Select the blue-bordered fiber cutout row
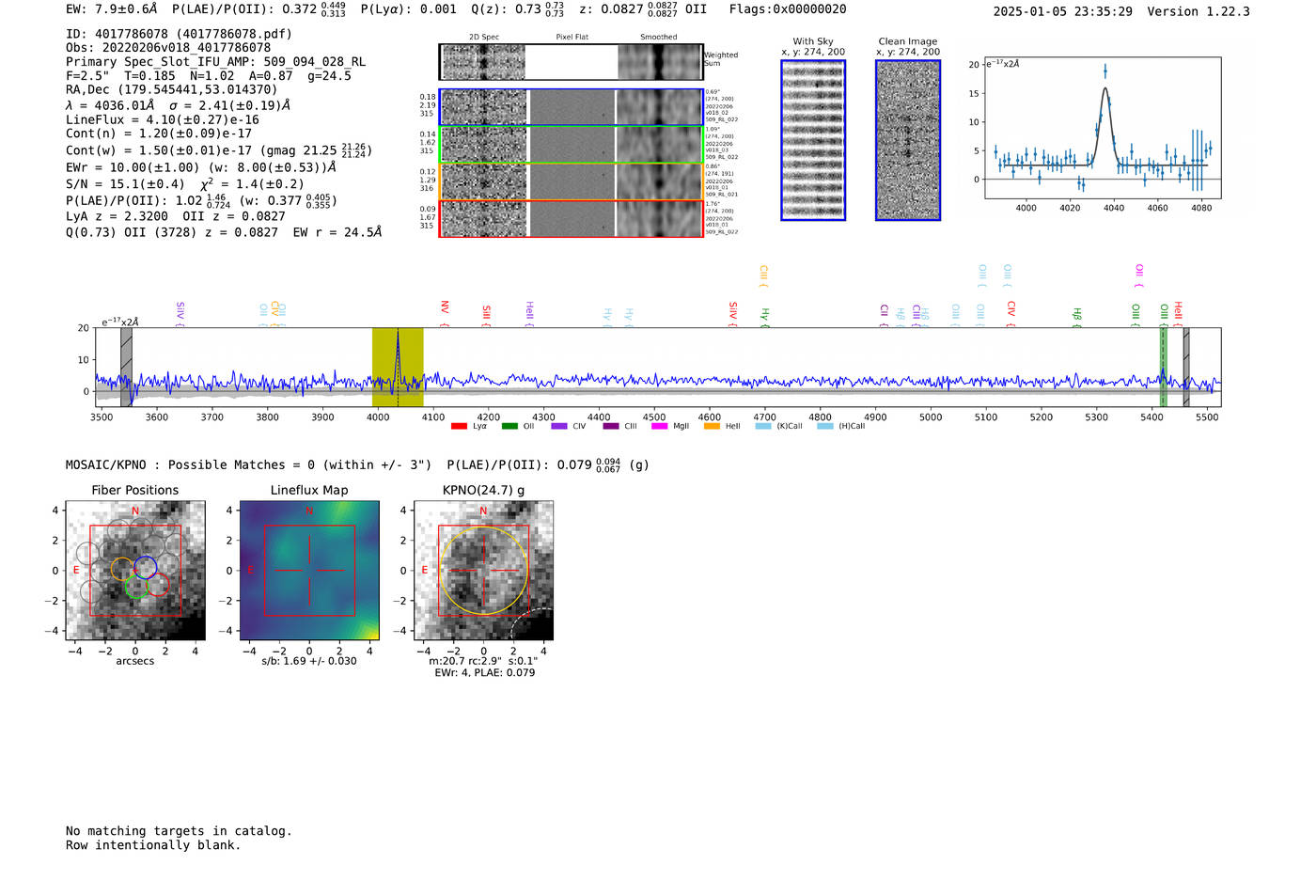The width and height of the screenshot is (1316, 896). coord(571,107)
